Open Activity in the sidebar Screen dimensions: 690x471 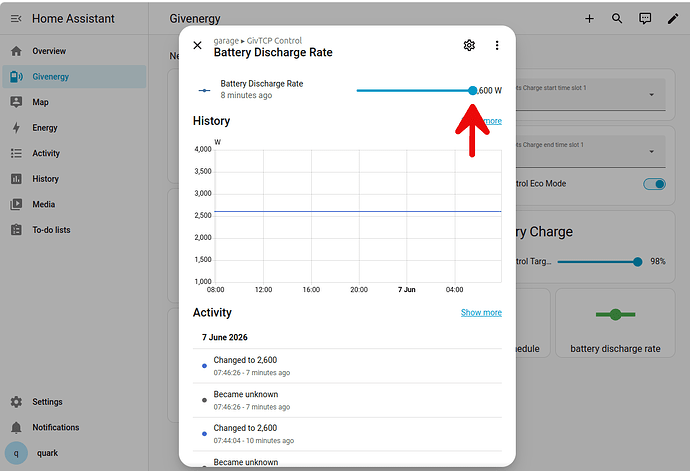pyautogui.click(x=74, y=153)
